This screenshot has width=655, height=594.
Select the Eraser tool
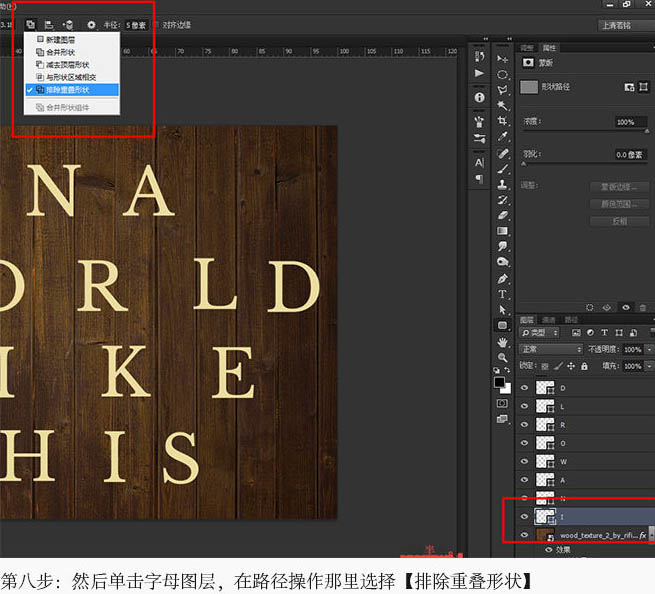[x=503, y=215]
